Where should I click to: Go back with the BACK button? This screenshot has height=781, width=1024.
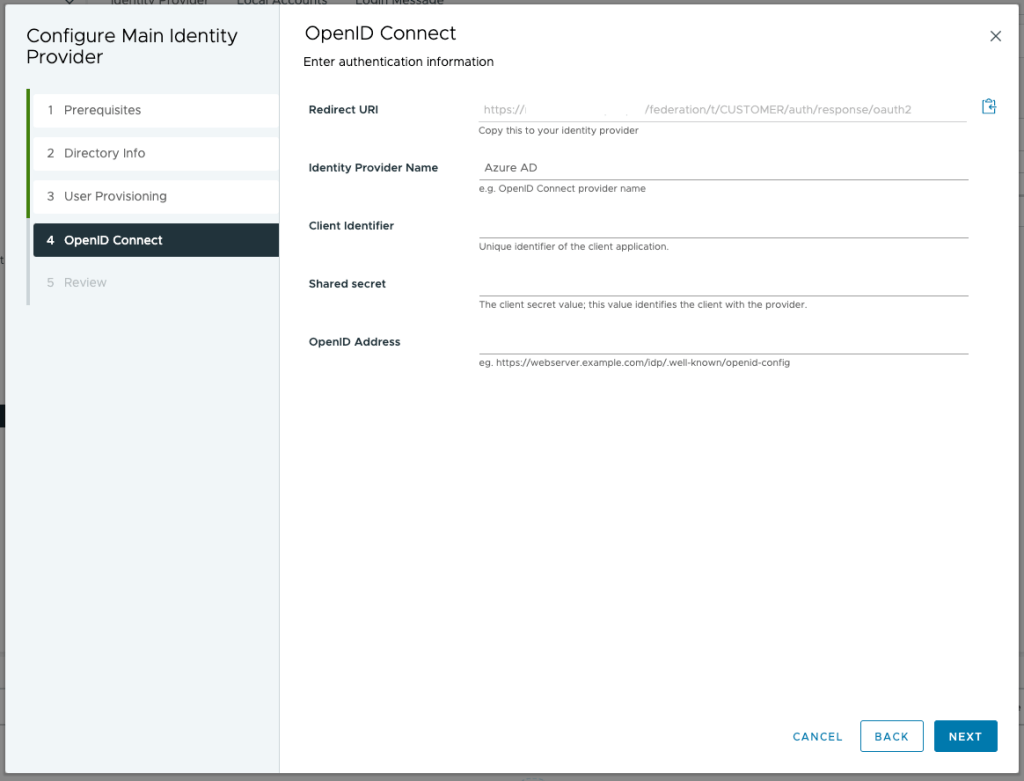coord(891,736)
